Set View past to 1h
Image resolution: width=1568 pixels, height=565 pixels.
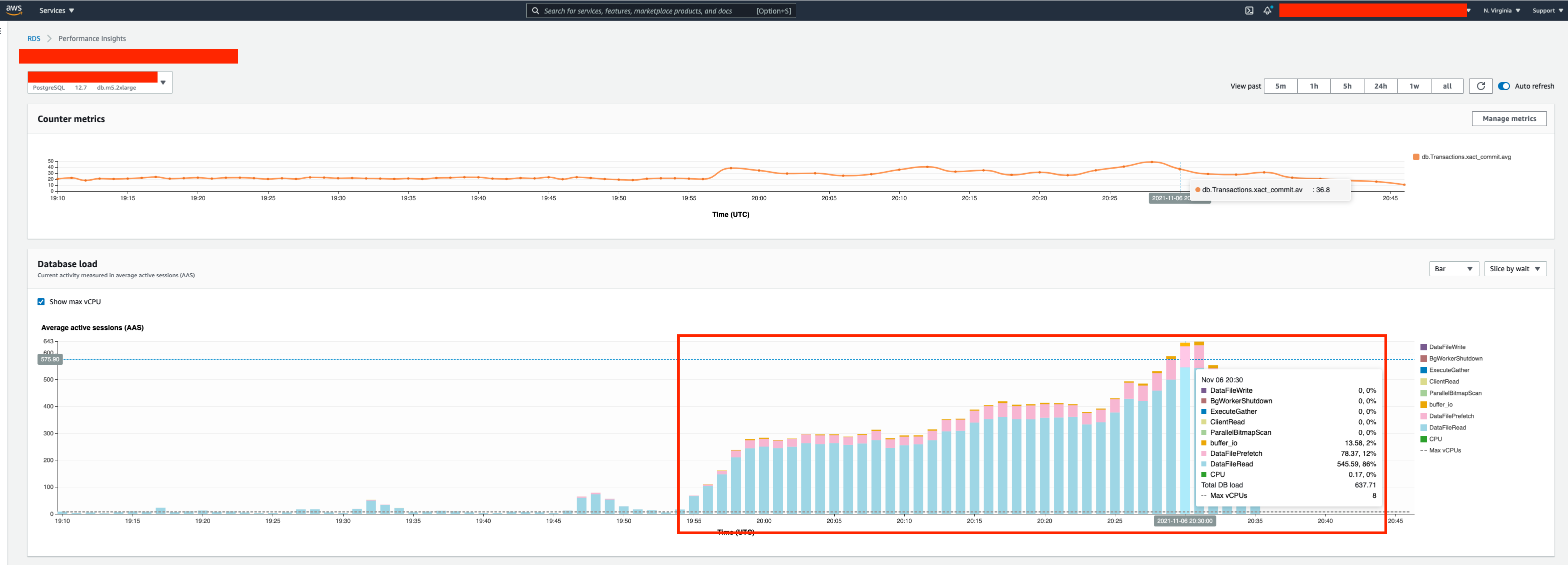point(1313,86)
